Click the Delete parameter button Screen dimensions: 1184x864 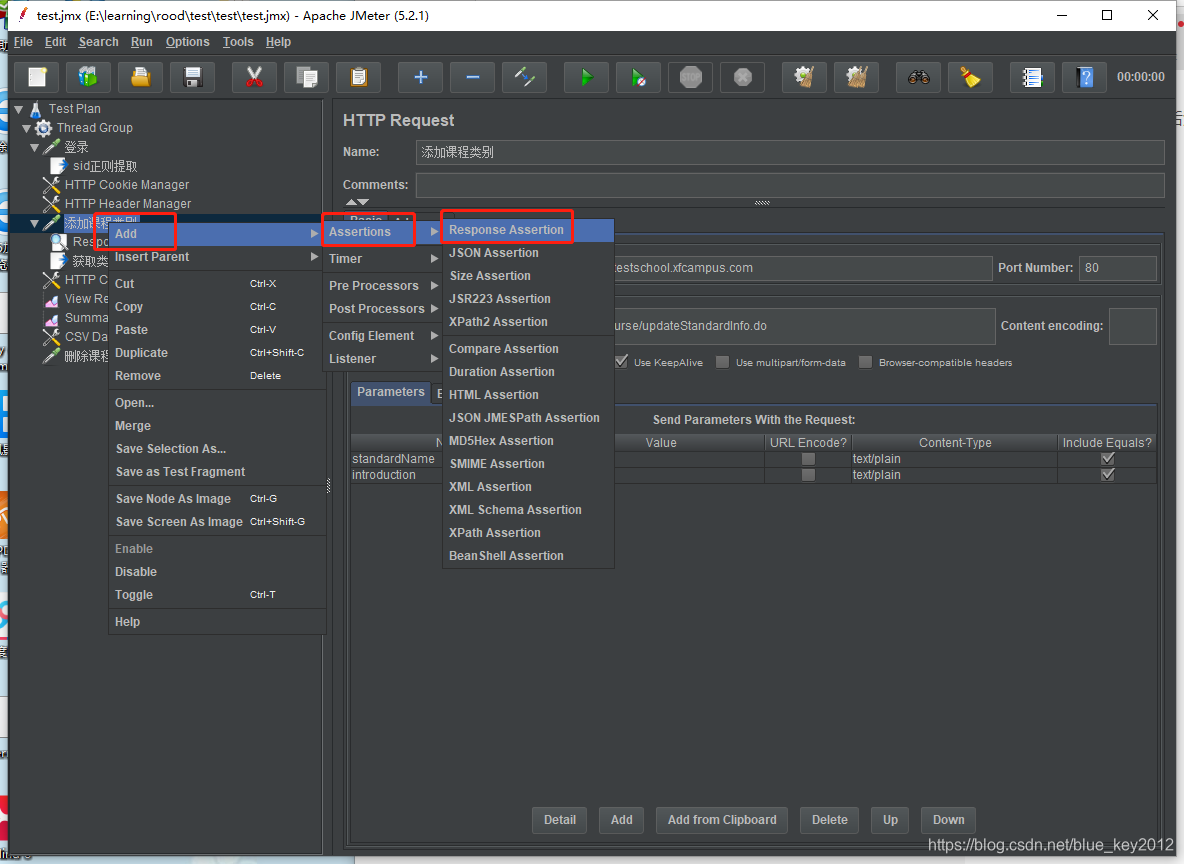point(829,820)
